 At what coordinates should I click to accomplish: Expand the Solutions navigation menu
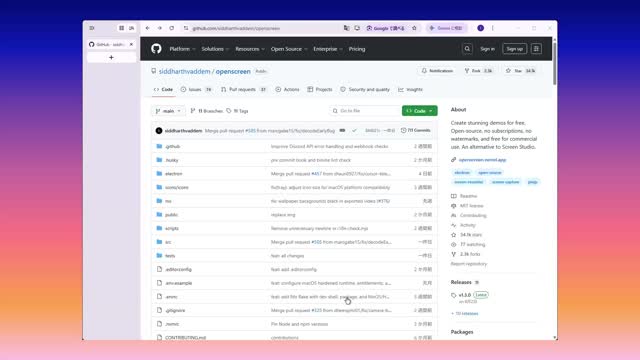click(216, 49)
